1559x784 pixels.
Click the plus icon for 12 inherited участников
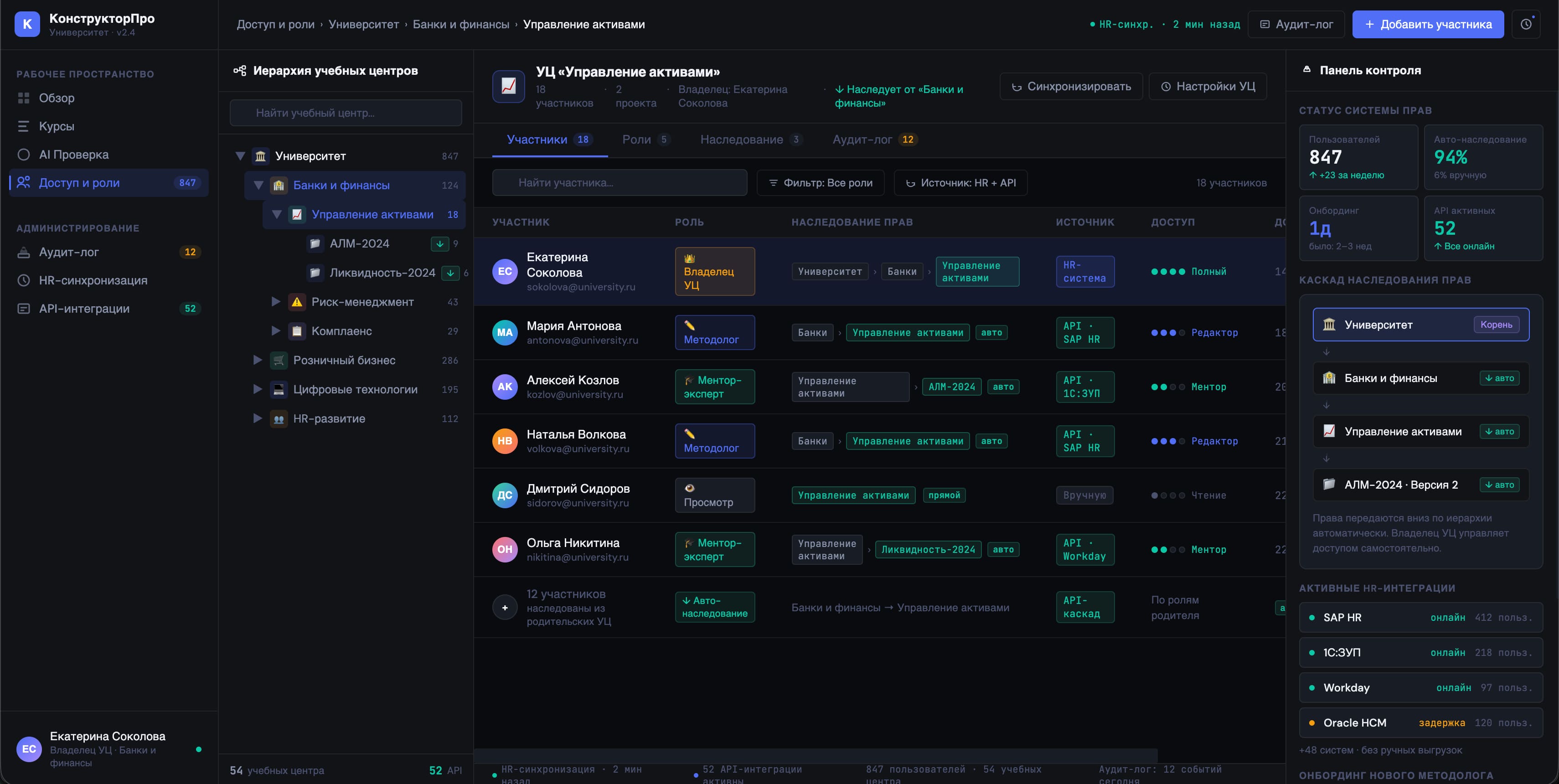tap(505, 607)
